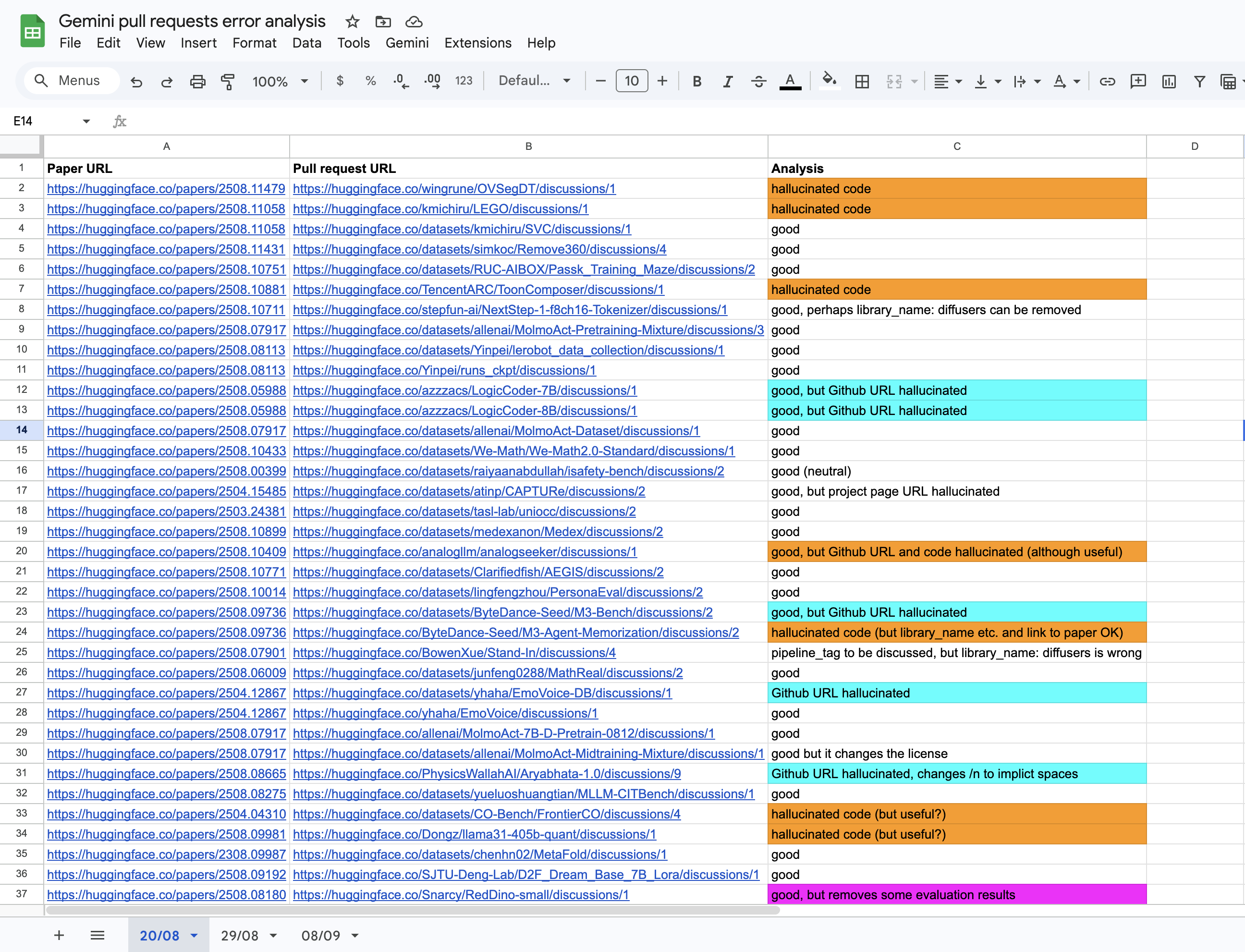Open the borders menu
Screen dimensions: 1245x952
point(862,82)
